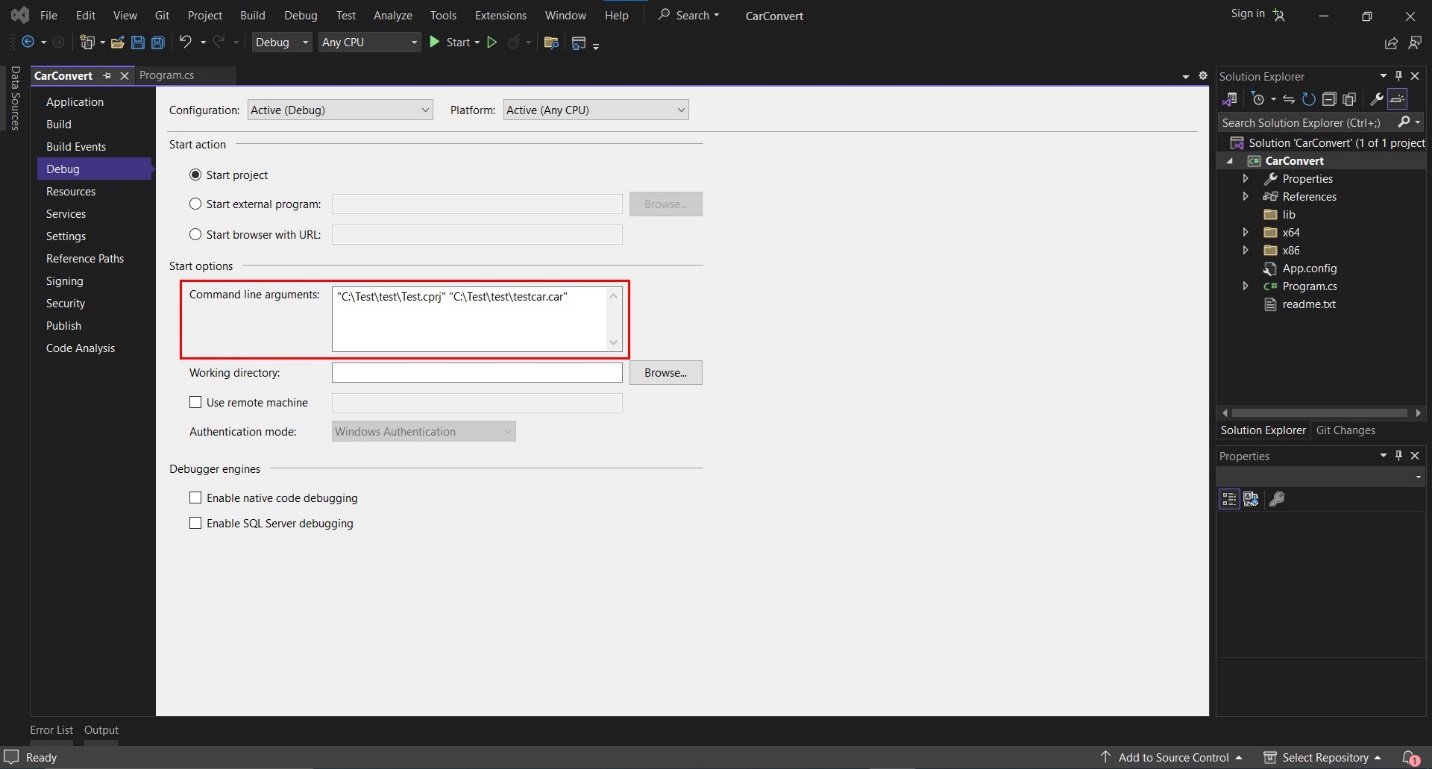The image size is (1432, 769).
Task: Select the Build Events properties page
Action: click(x=76, y=147)
